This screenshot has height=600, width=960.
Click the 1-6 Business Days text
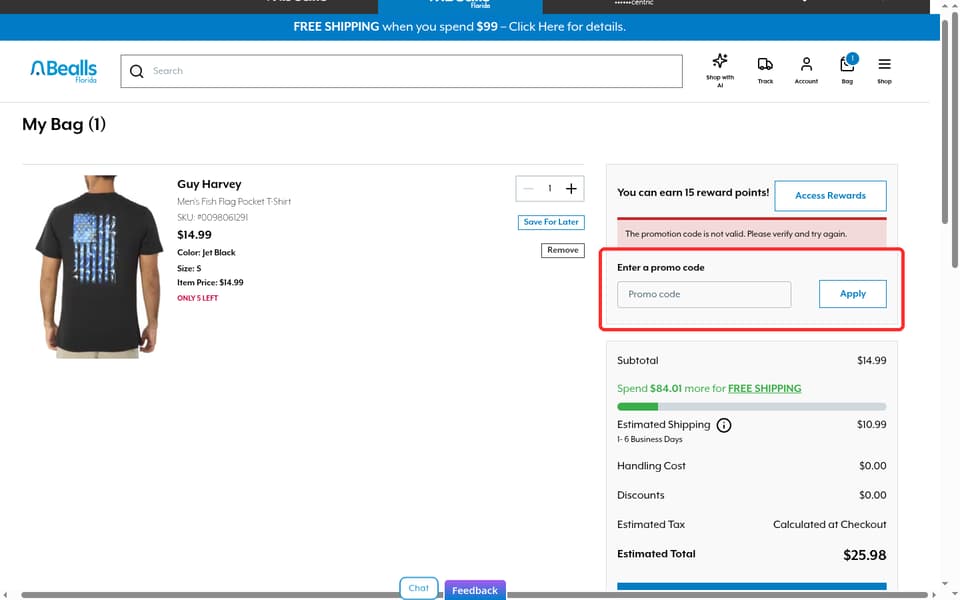click(650, 439)
